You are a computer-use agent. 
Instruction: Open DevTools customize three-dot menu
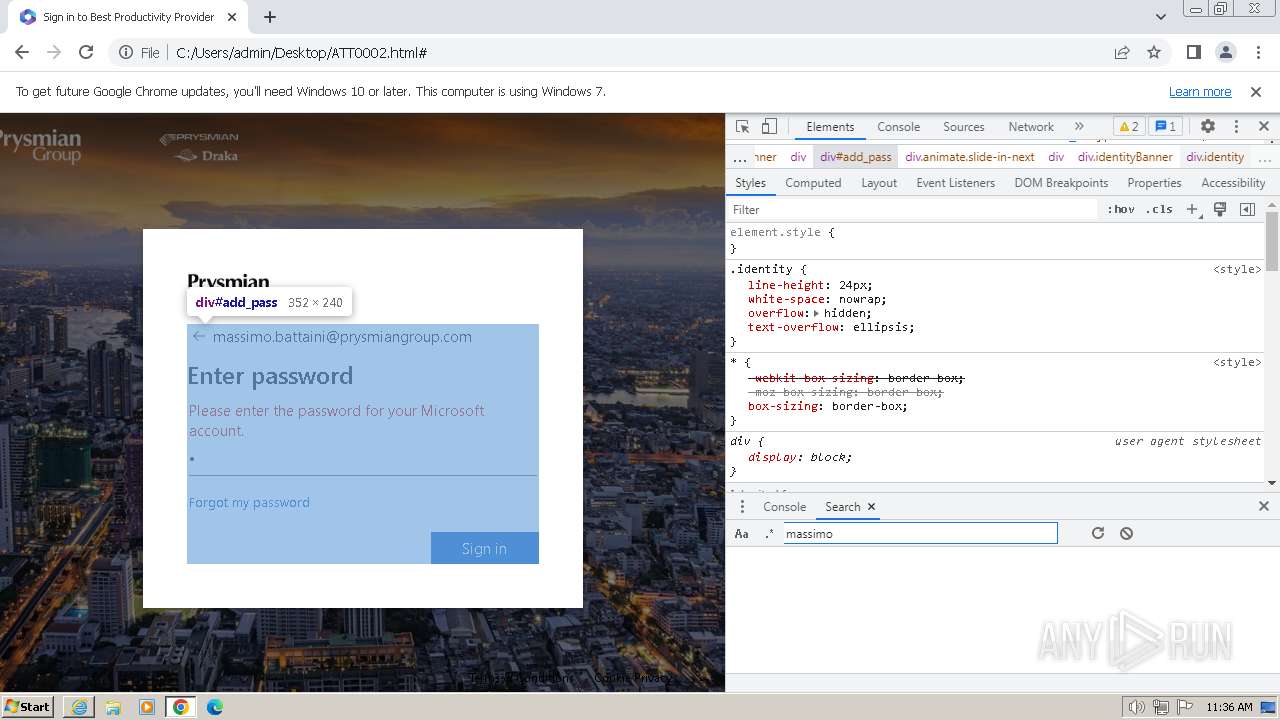pyautogui.click(x=1236, y=127)
